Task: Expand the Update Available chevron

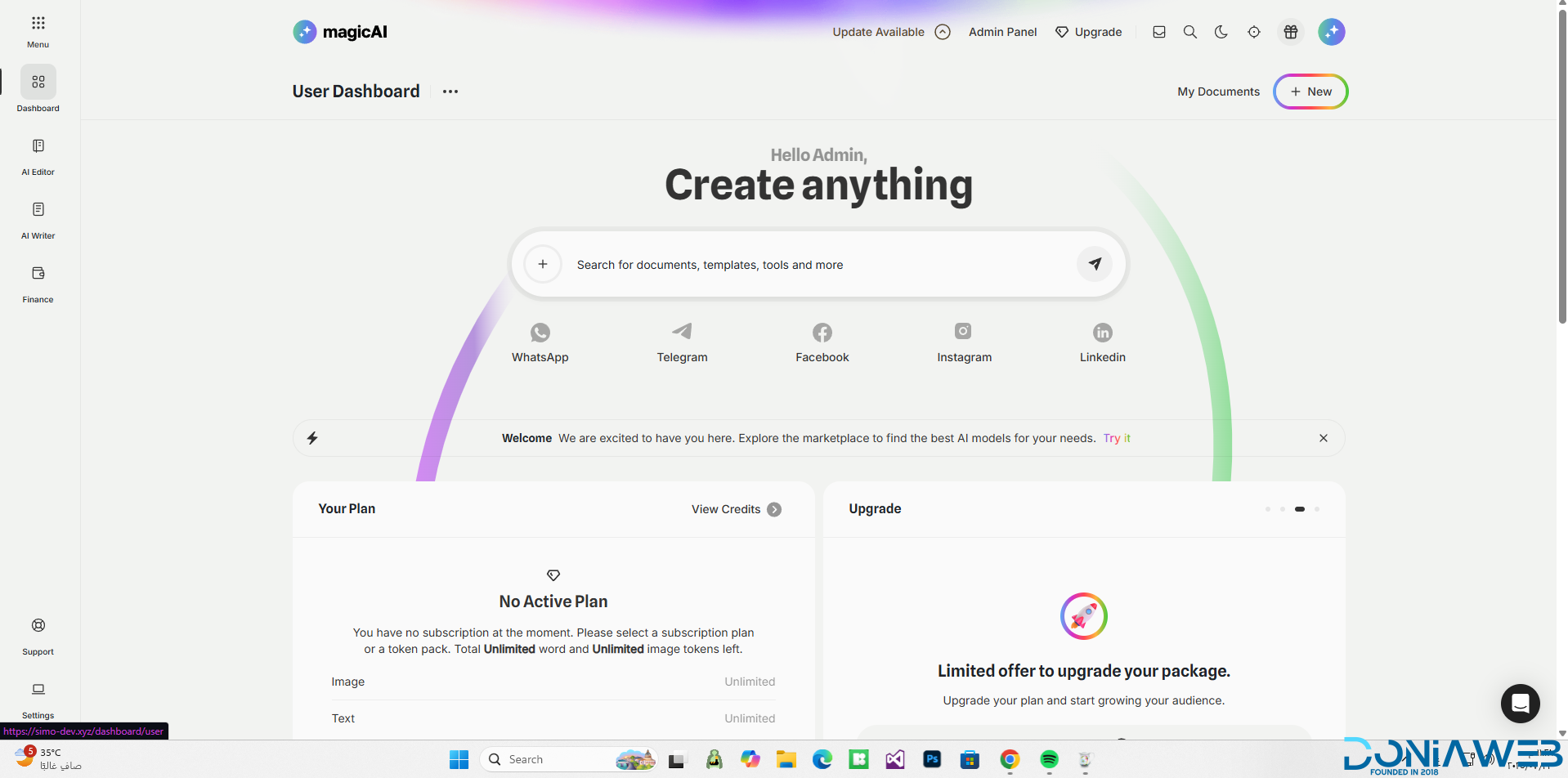Action: 943,32
